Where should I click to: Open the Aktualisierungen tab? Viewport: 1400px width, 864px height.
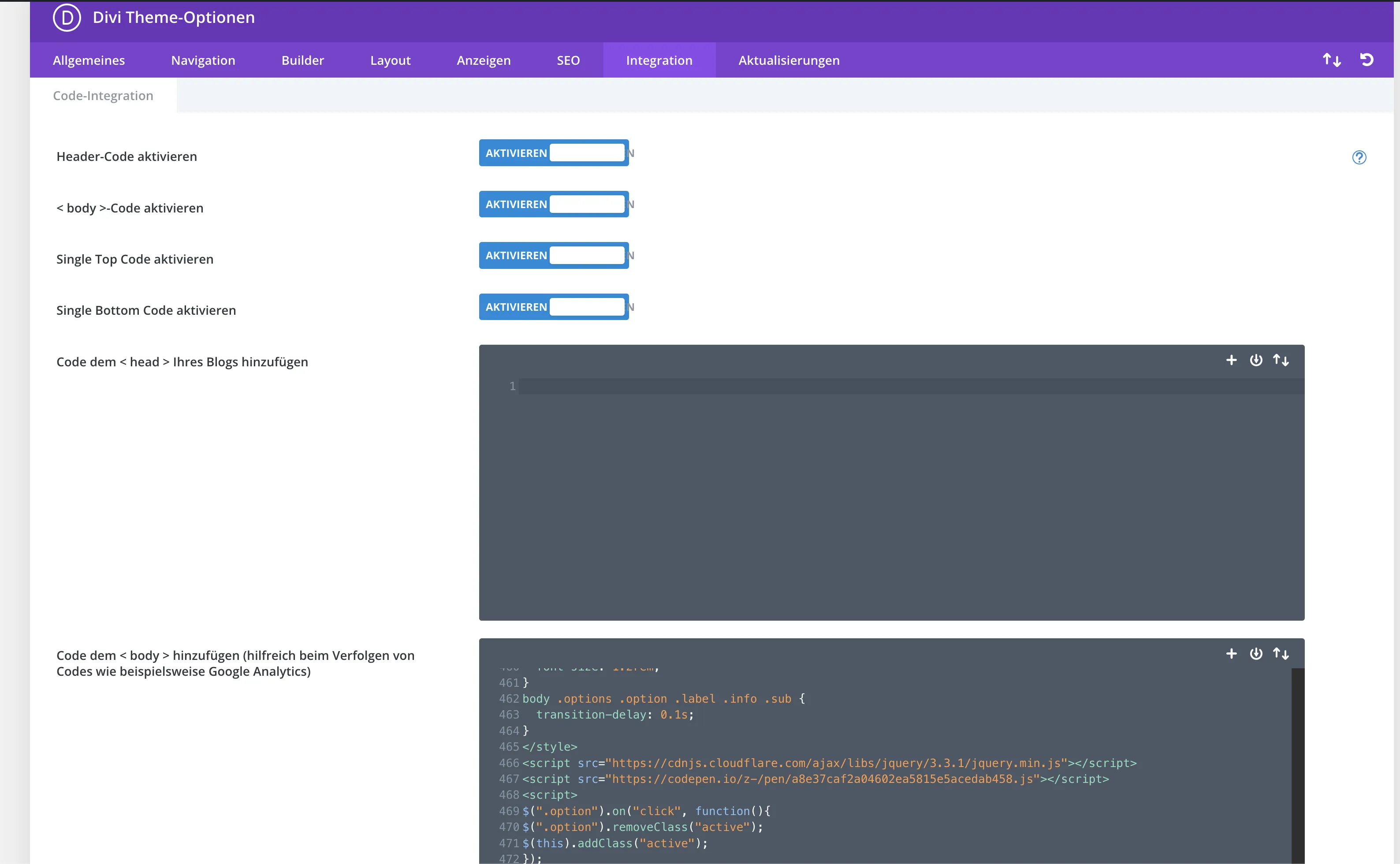[789, 60]
